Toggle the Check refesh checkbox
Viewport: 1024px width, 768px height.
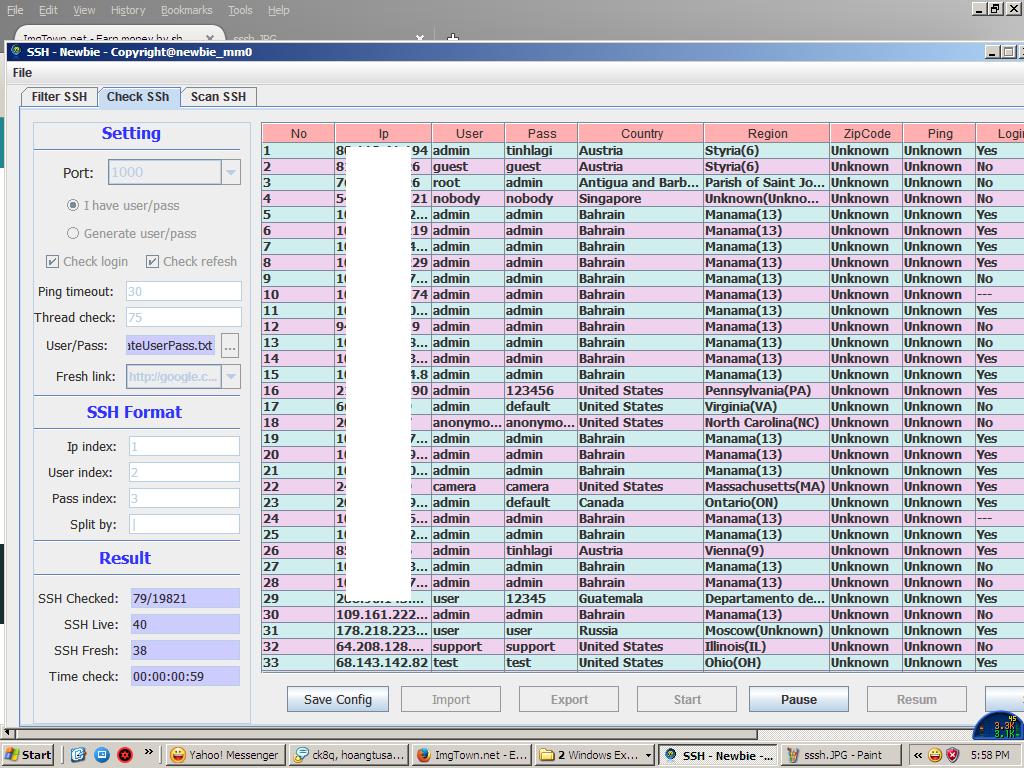coord(153,261)
